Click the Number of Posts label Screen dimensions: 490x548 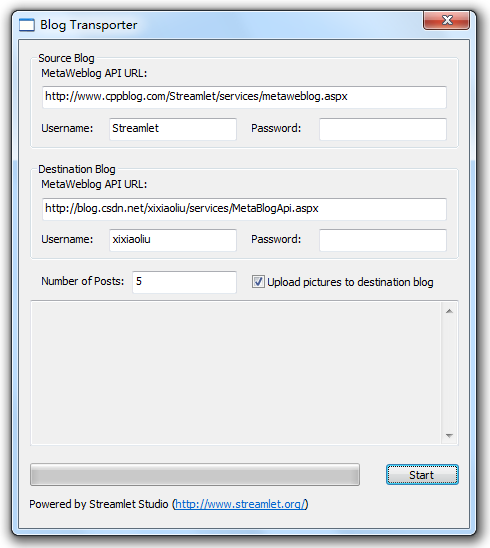pyautogui.click(x=82, y=281)
